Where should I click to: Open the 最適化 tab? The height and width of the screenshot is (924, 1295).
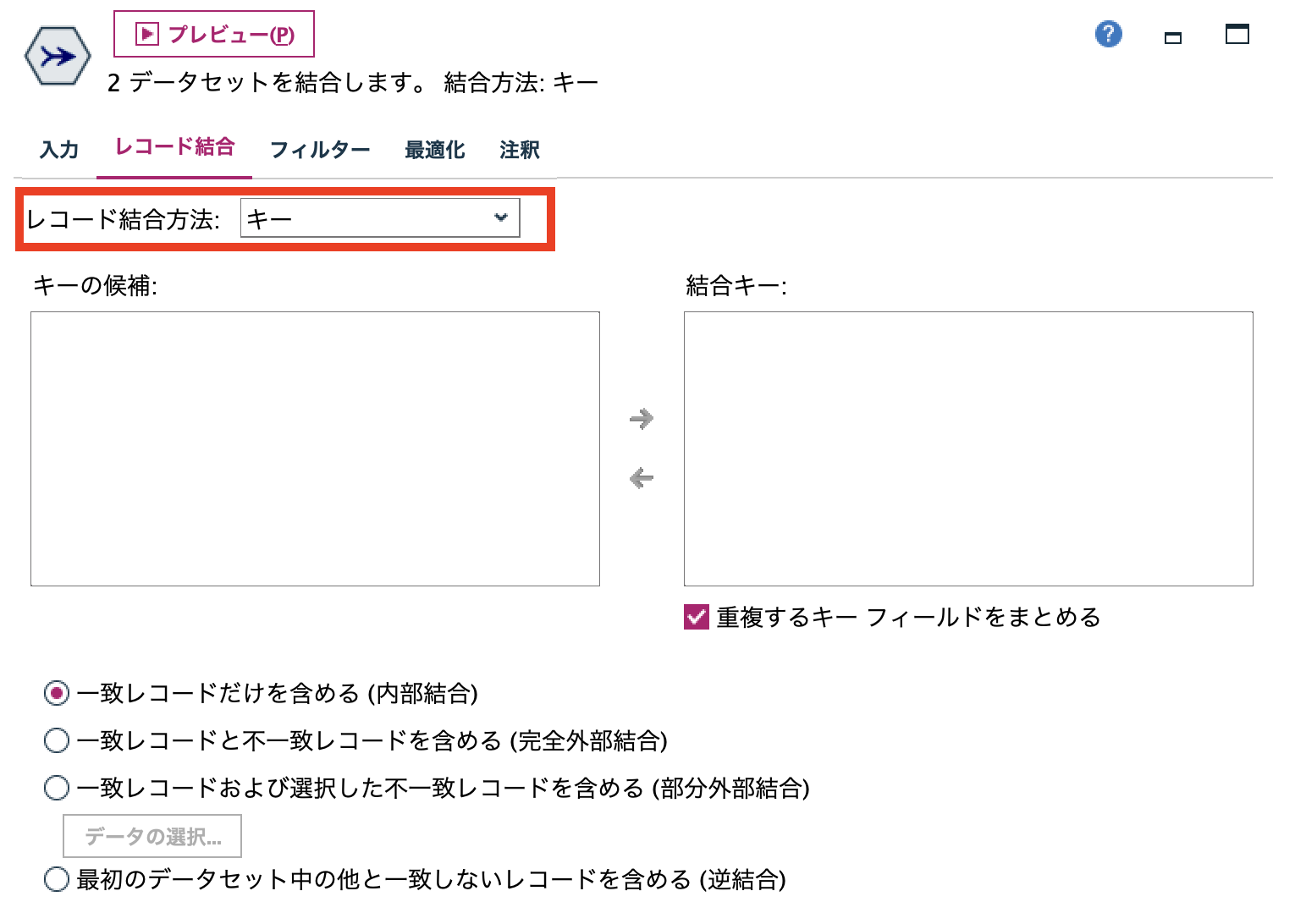[x=434, y=149]
